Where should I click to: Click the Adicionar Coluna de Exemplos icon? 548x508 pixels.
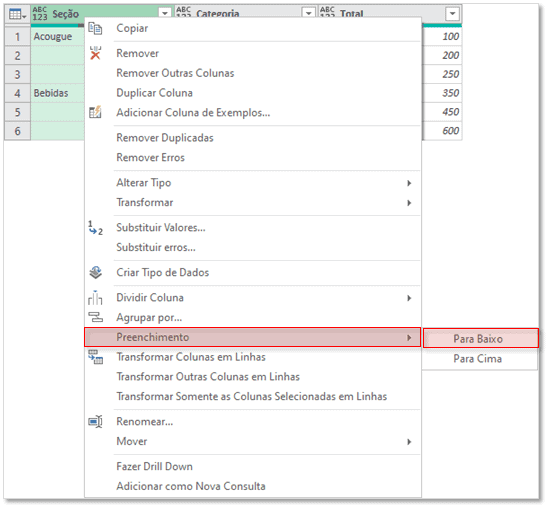tap(95, 113)
